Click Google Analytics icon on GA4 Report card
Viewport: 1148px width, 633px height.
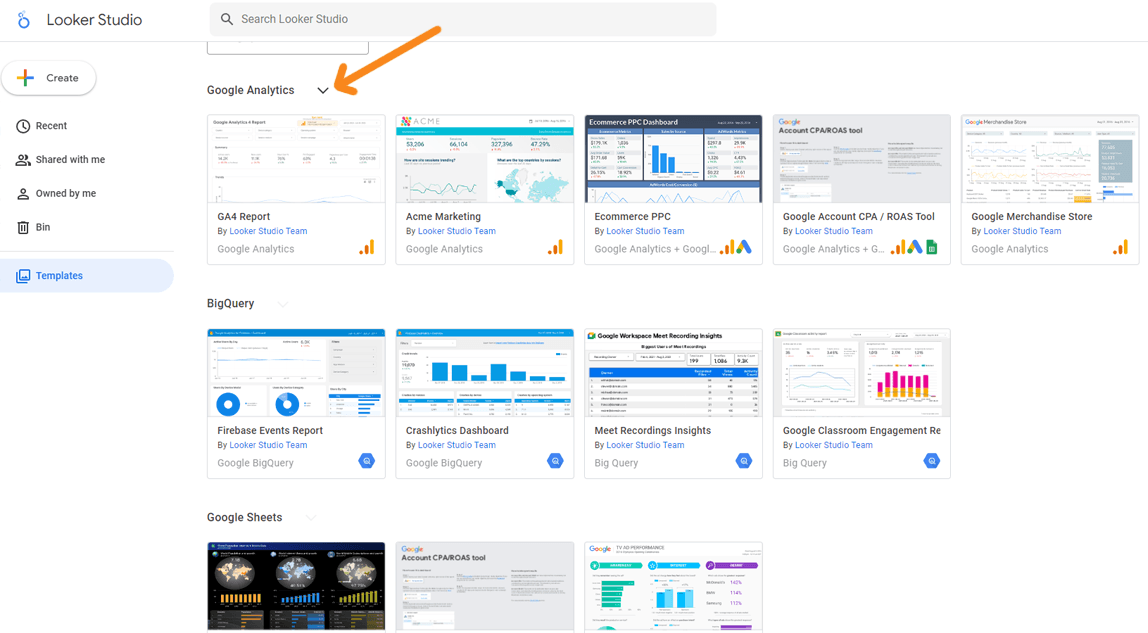(x=367, y=247)
